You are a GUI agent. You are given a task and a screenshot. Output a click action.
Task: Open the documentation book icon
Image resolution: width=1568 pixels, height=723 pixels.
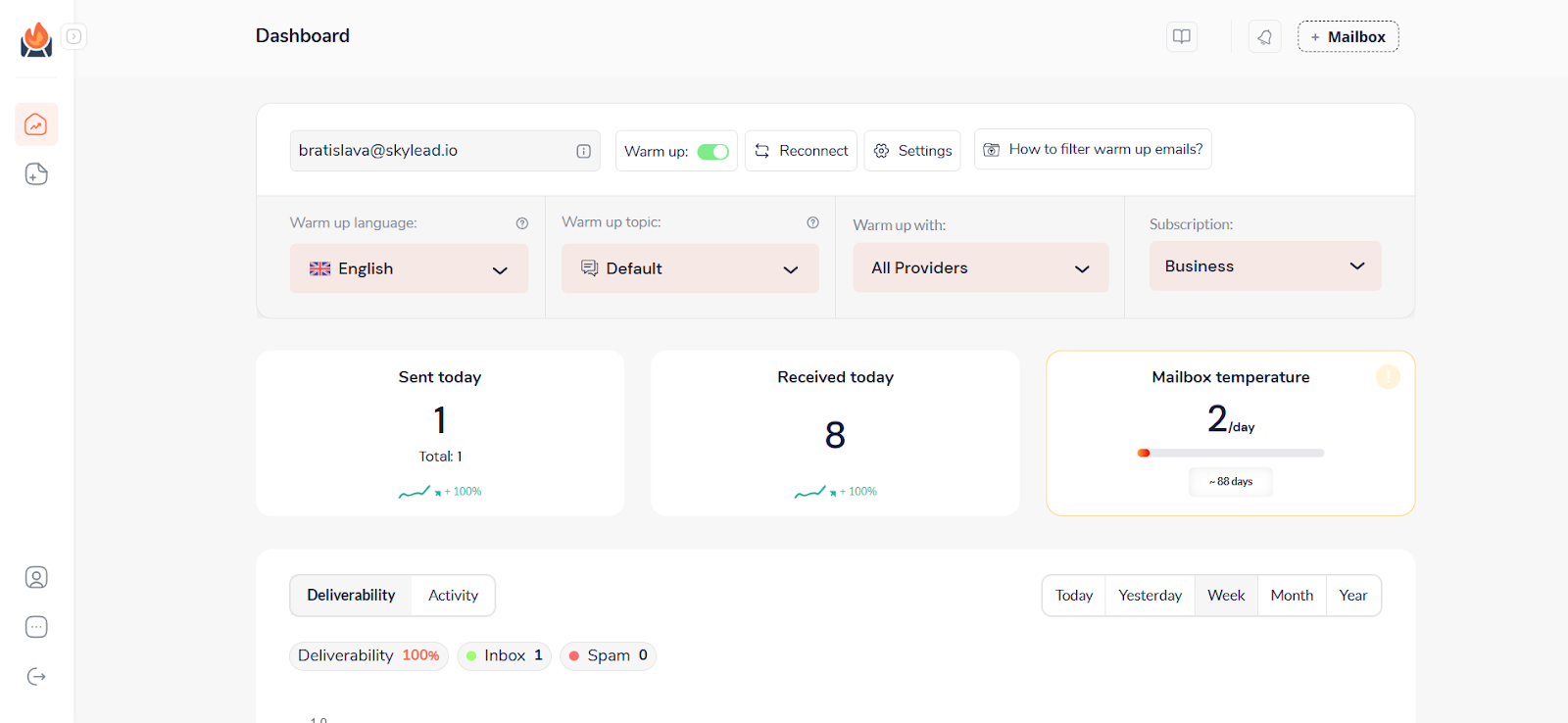(1182, 37)
